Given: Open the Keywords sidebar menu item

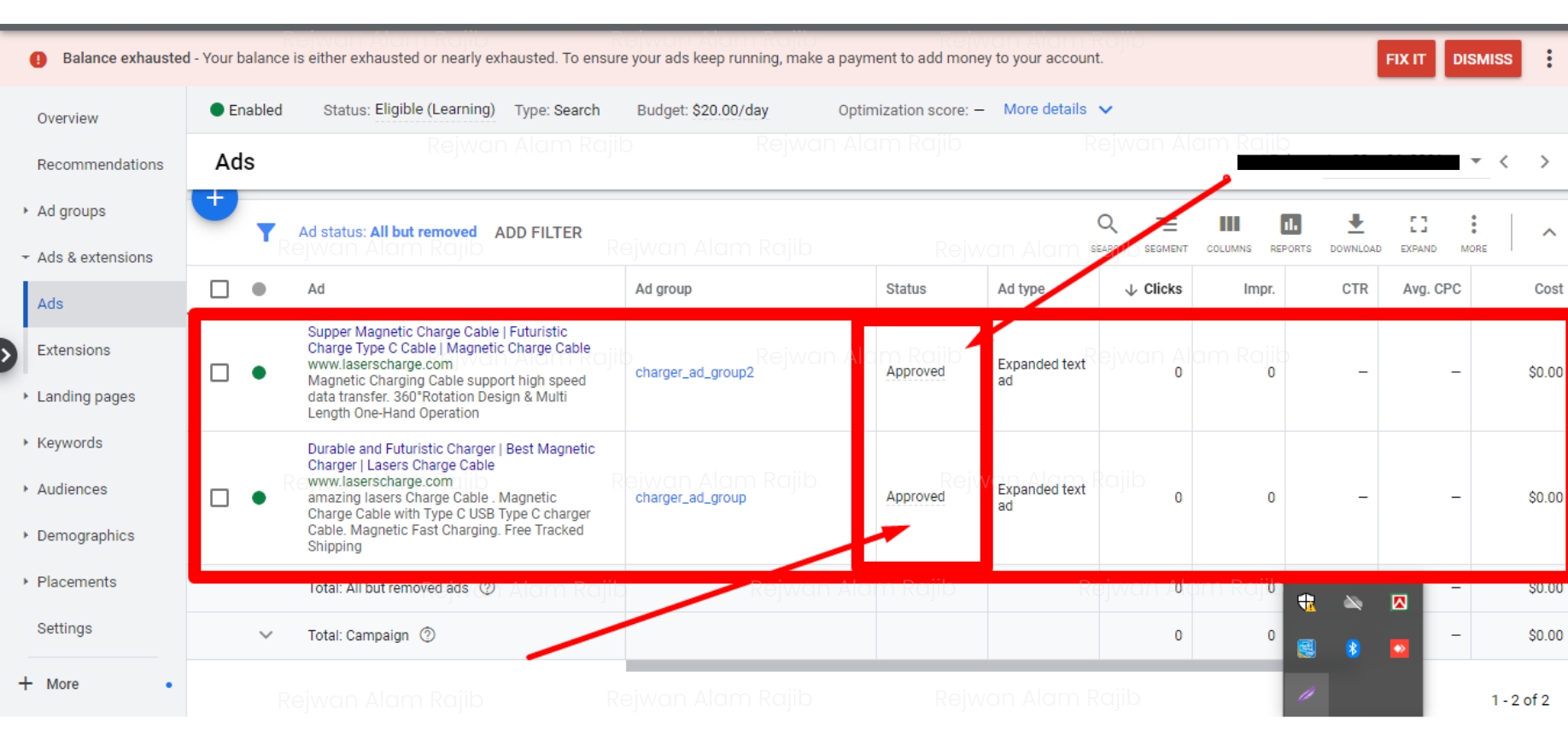Looking at the screenshot, I should pyautogui.click(x=69, y=443).
